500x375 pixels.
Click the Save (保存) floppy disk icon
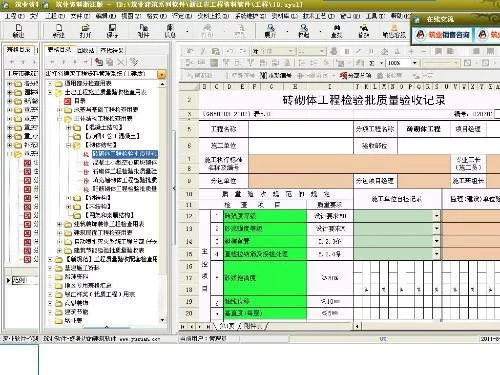112,30
